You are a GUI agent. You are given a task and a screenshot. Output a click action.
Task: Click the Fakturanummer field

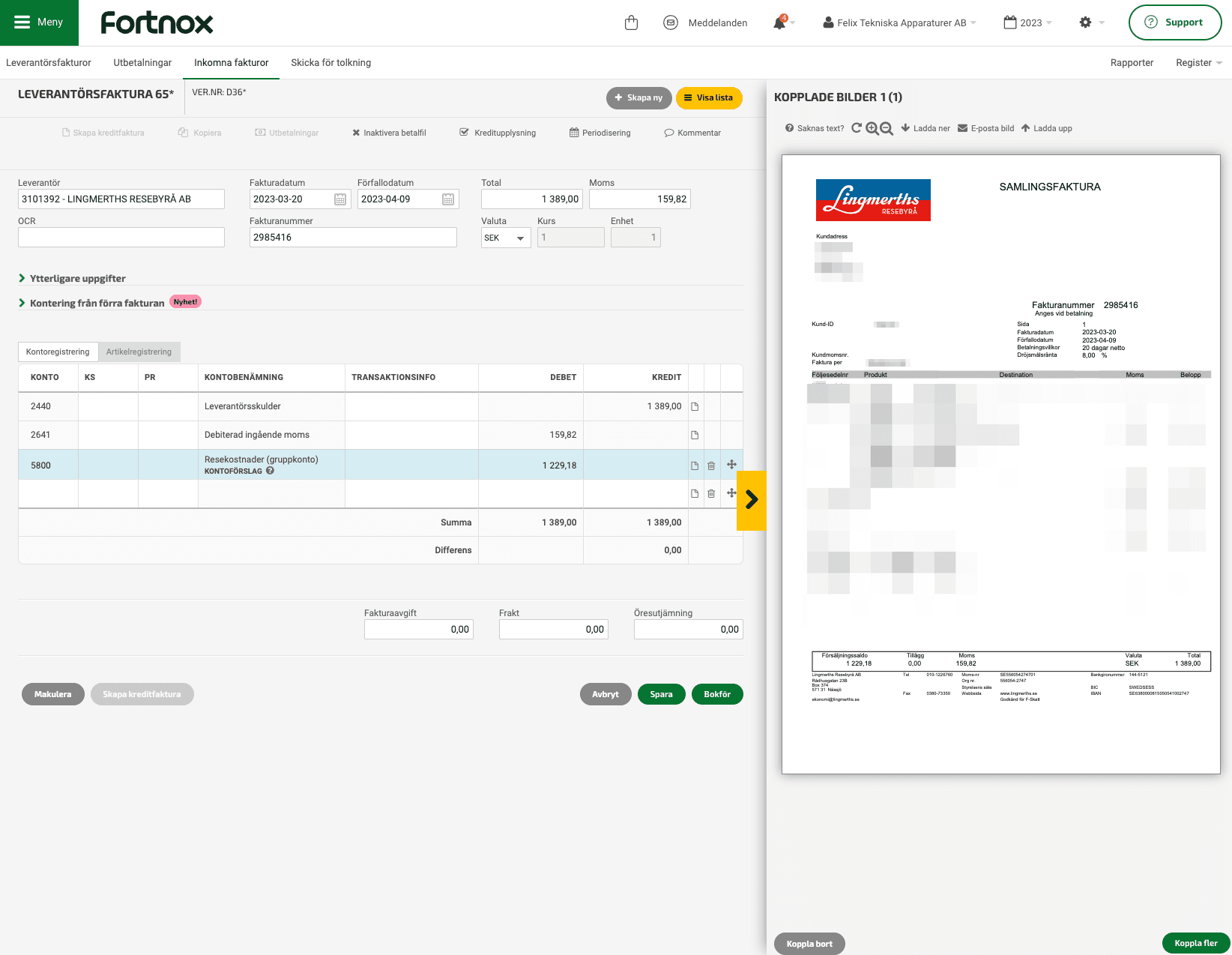pos(353,238)
